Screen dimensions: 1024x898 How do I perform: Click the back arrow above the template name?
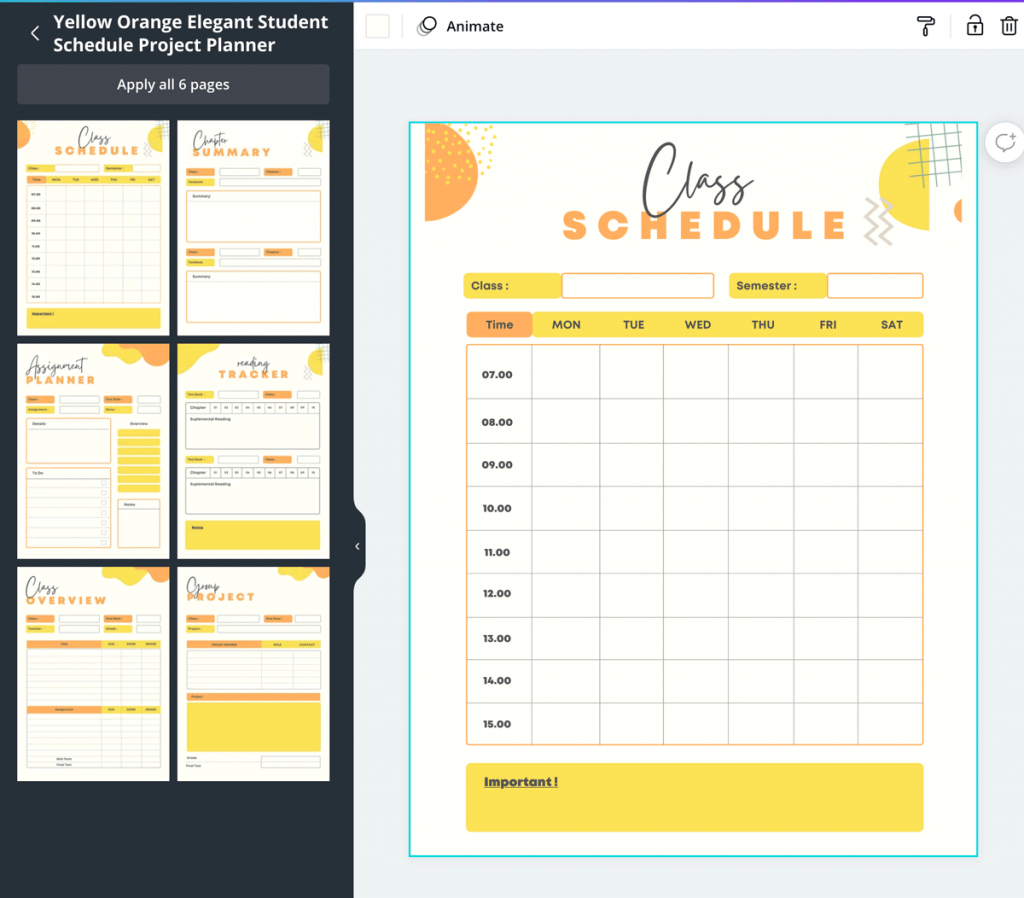point(34,32)
